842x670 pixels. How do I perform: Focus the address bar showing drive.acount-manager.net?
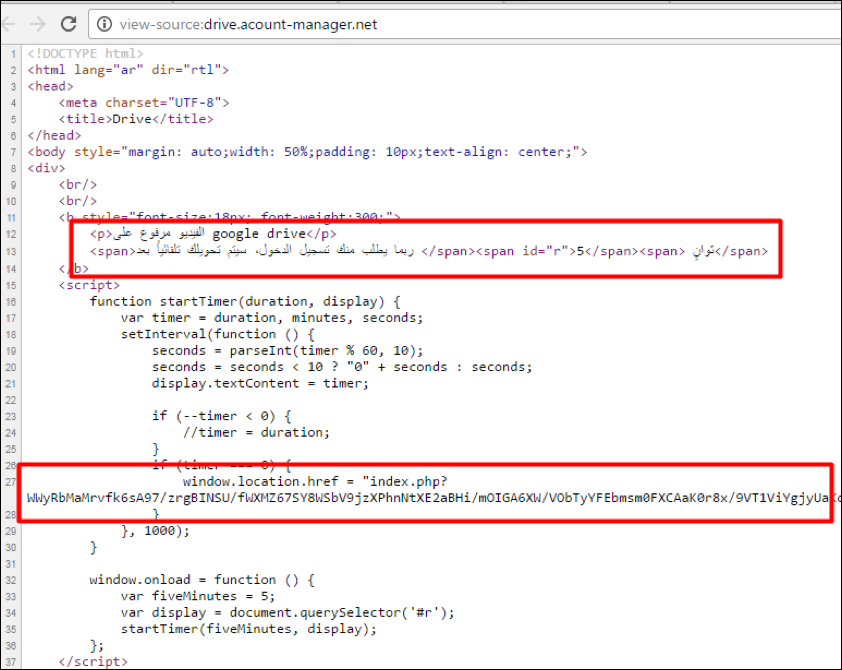point(464,24)
